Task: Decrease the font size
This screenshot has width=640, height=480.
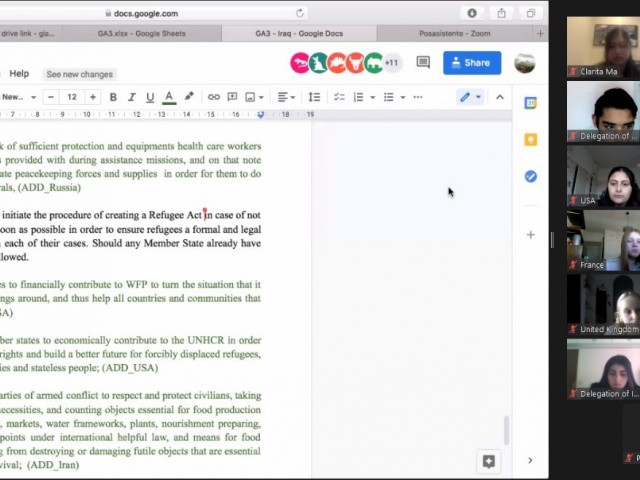Action: tap(51, 97)
